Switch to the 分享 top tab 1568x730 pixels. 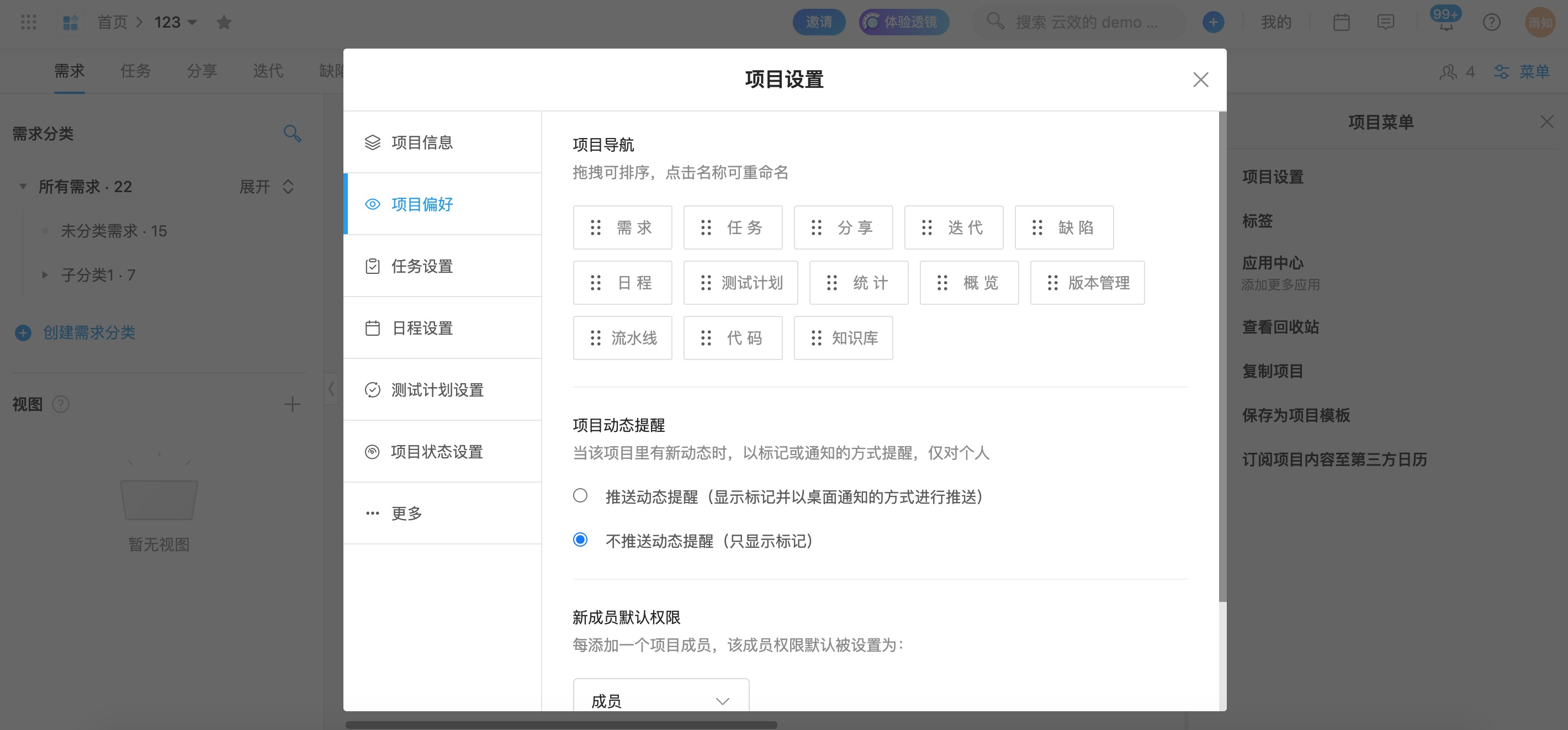[x=202, y=71]
